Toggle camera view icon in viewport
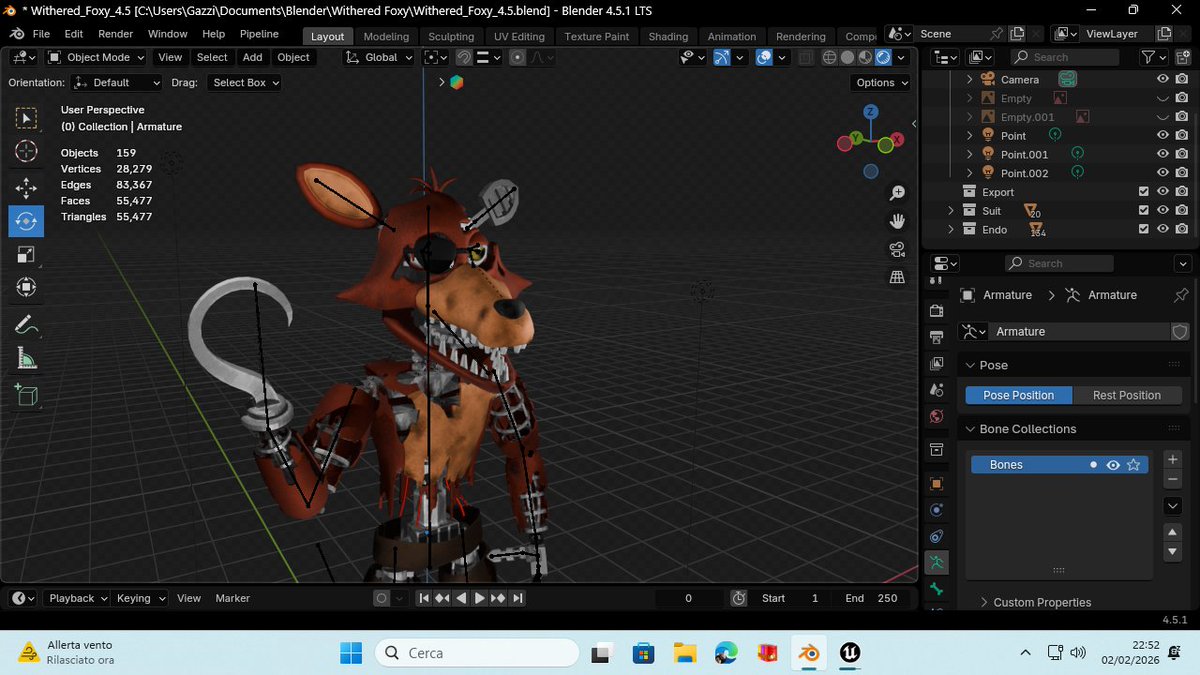1200x675 pixels. pyautogui.click(x=897, y=249)
